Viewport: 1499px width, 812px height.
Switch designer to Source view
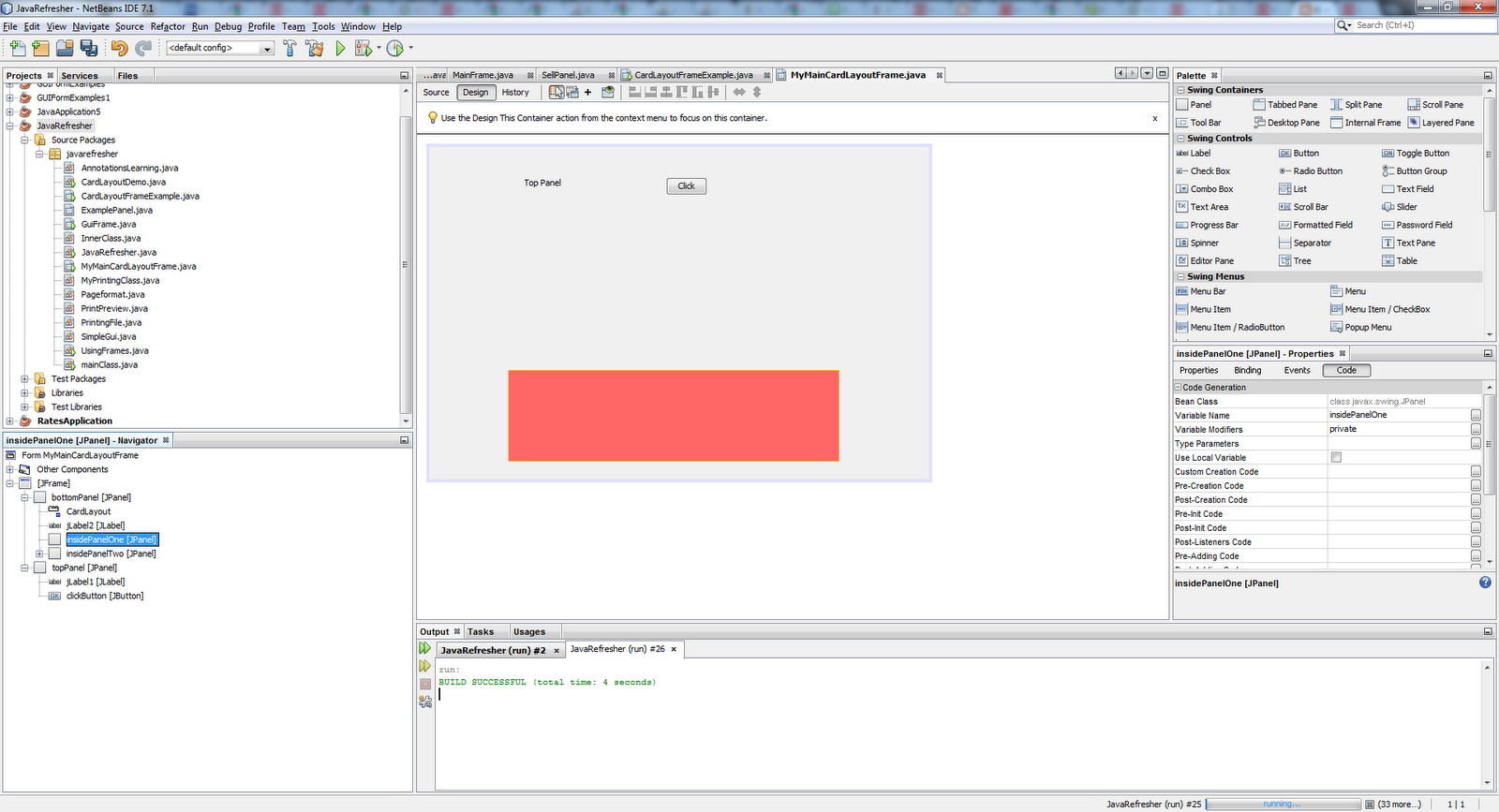pos(436,93)
